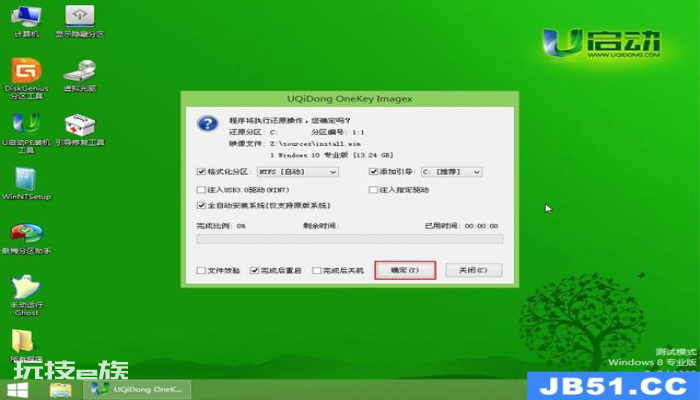Open the 计算机 (Computer) desktop icon
The width and height of the screenshot is (700, 400).
26,21
